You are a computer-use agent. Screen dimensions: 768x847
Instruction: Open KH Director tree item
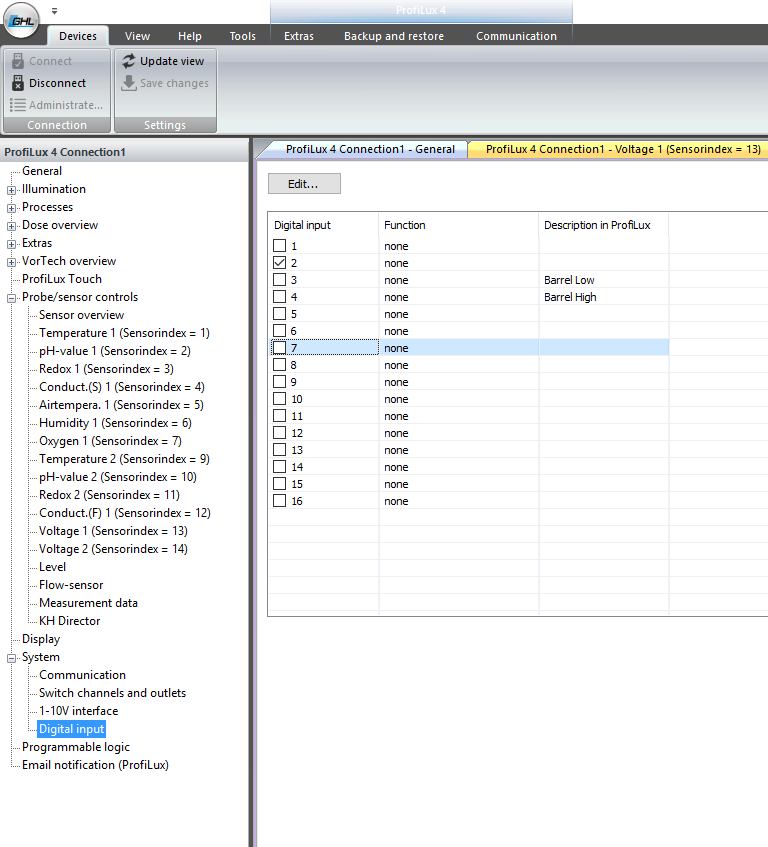(x=69, y=621)
